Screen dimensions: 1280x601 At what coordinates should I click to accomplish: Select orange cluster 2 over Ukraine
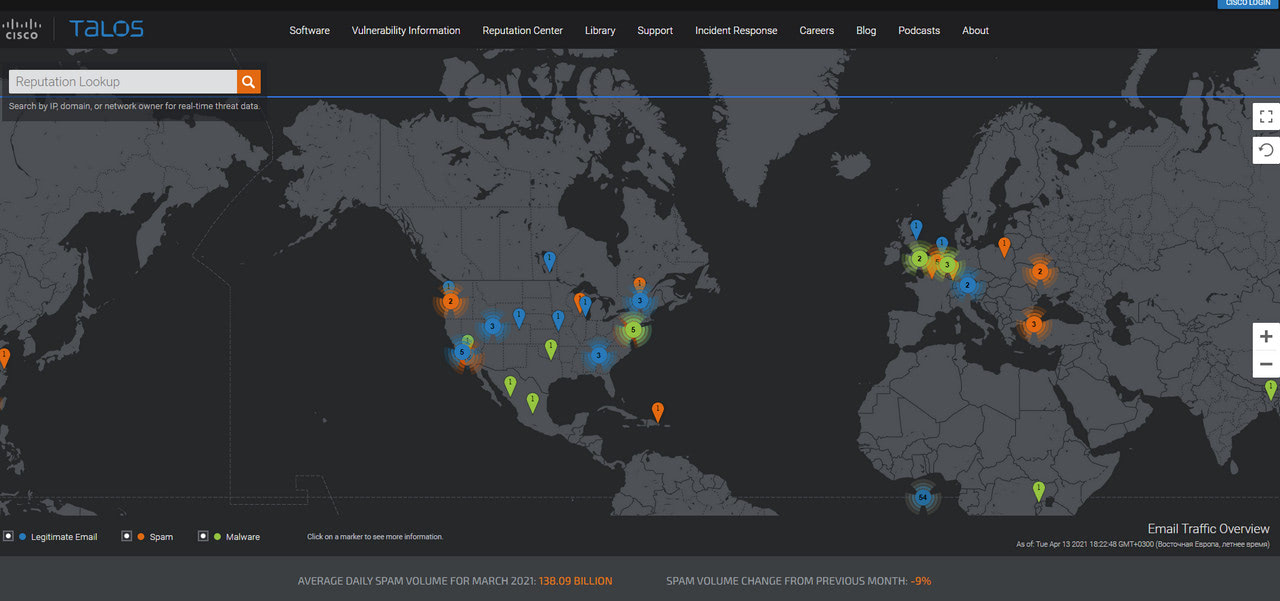(x=1040, y=271)
